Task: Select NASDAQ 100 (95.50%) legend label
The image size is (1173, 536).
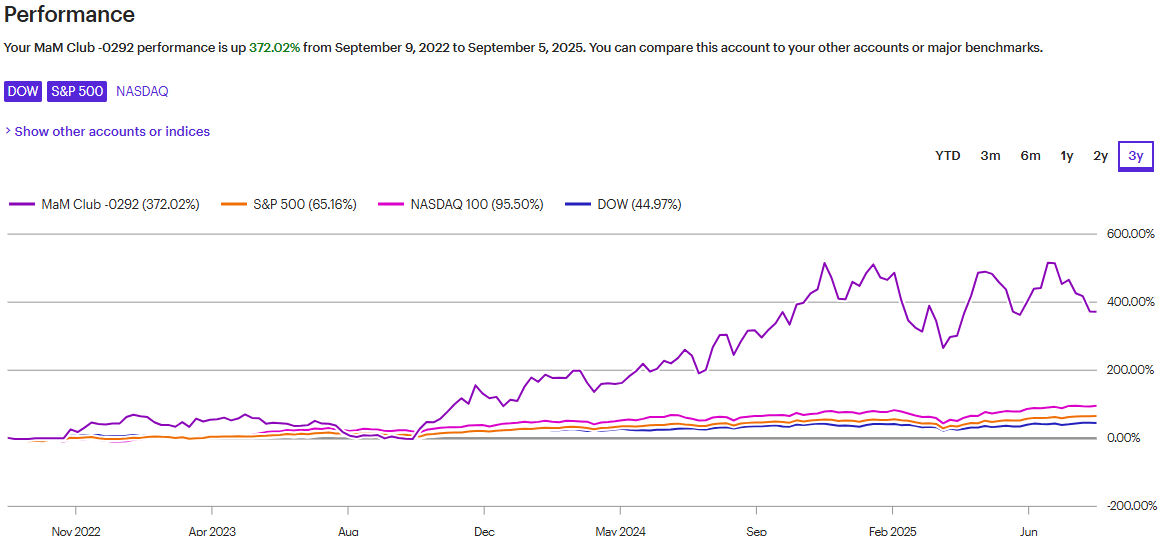Action: (476, 204)
